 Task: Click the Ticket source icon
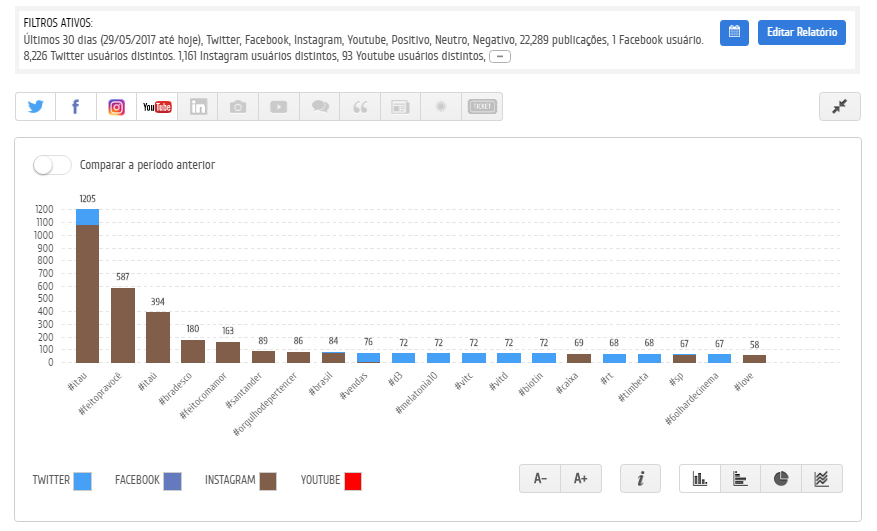482,106
